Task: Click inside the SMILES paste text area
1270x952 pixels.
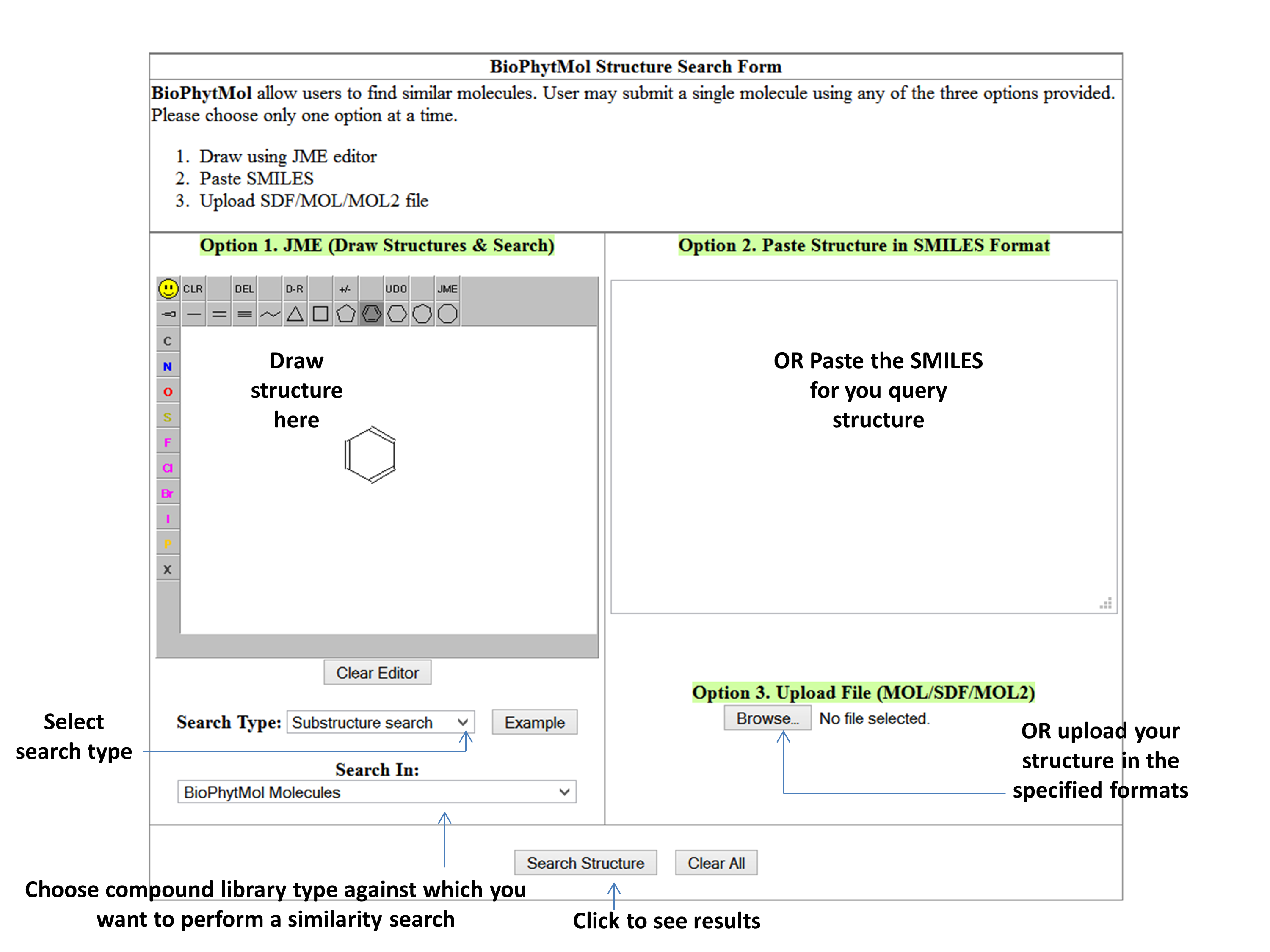Action: pos(864,517)
